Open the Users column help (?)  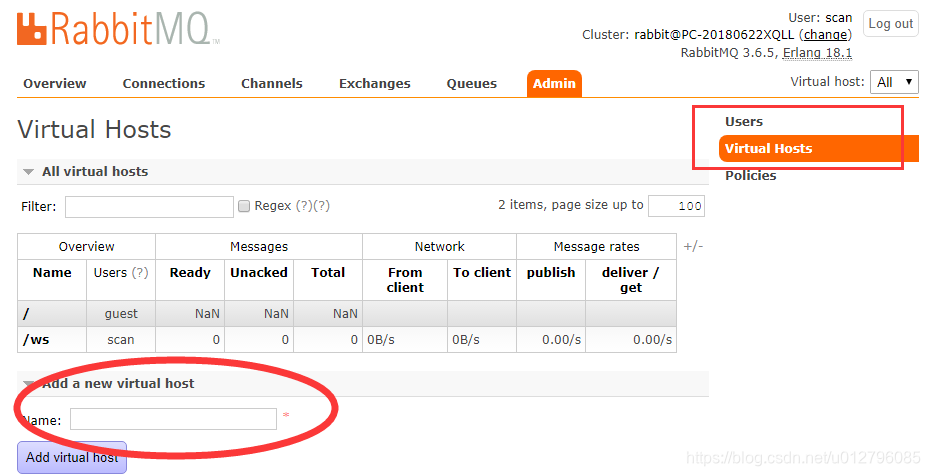click(x=139, y=273)
